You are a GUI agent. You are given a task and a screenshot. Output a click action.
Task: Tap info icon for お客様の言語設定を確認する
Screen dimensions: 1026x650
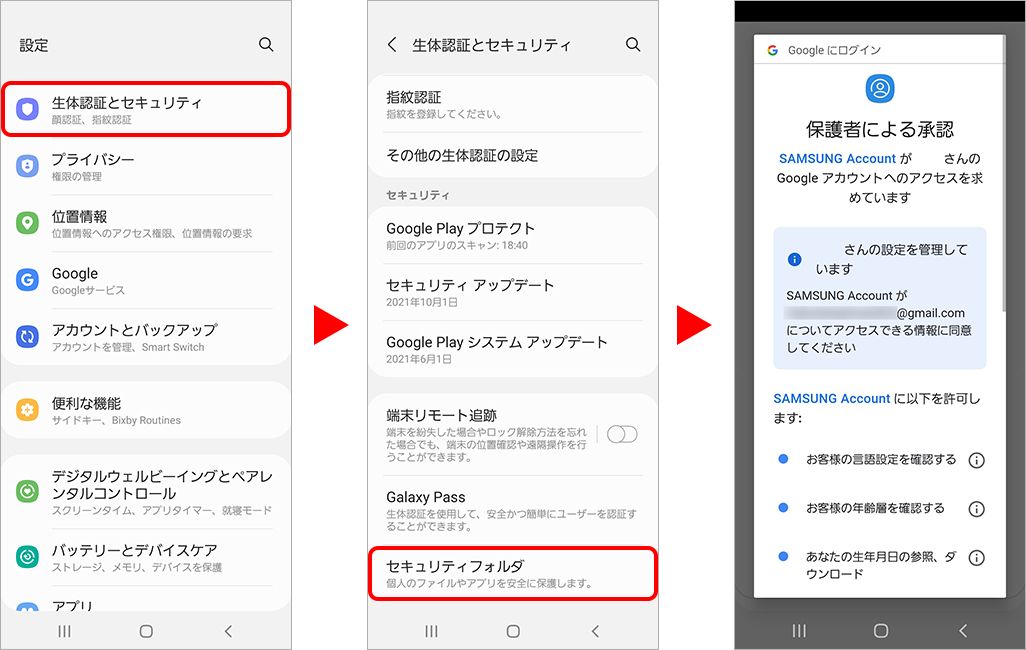coord(976,460)
